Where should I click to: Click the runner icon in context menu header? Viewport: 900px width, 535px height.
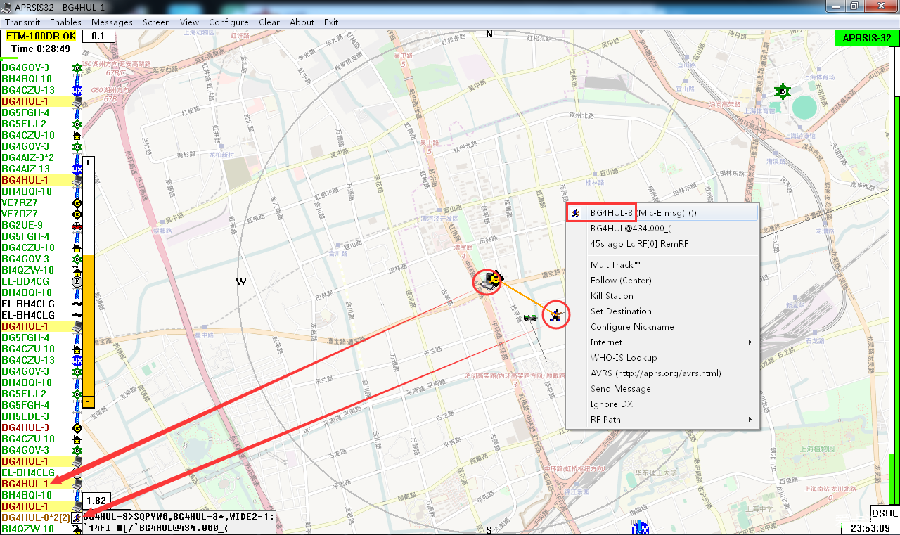click(x=575, y=213)
